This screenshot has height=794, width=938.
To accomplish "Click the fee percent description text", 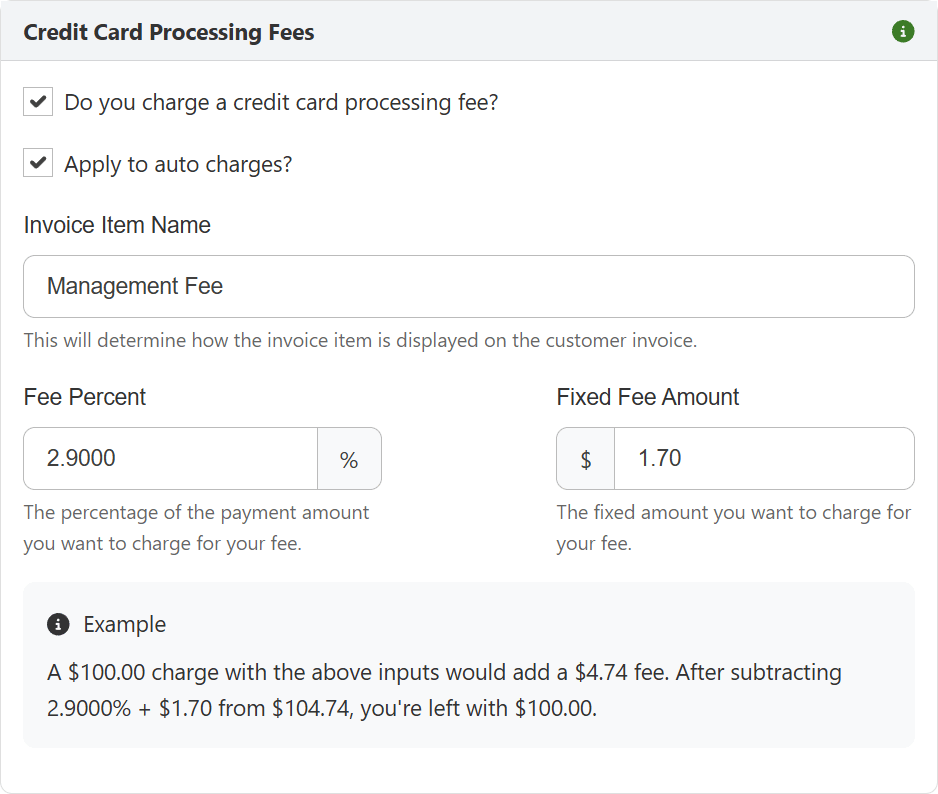I will click(x=196, y=528).
